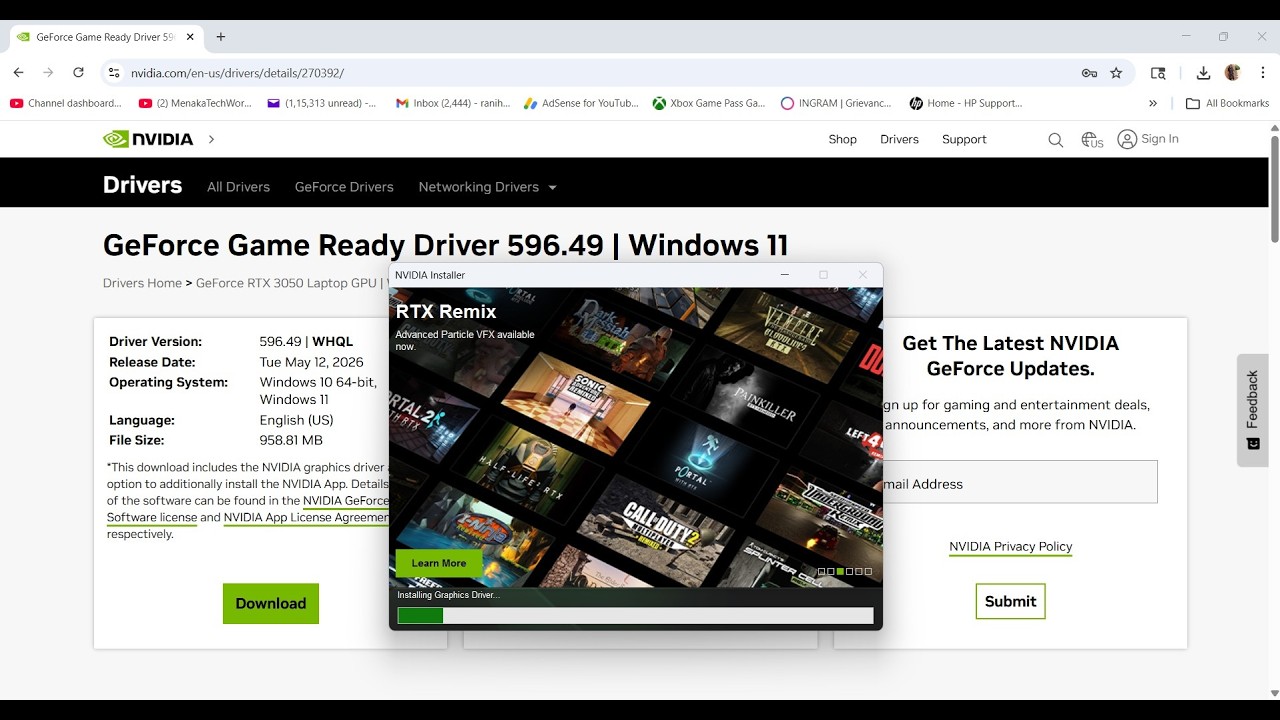Click the address bar URL
This screenshot has height=720, width=1280.
point(237,73)
